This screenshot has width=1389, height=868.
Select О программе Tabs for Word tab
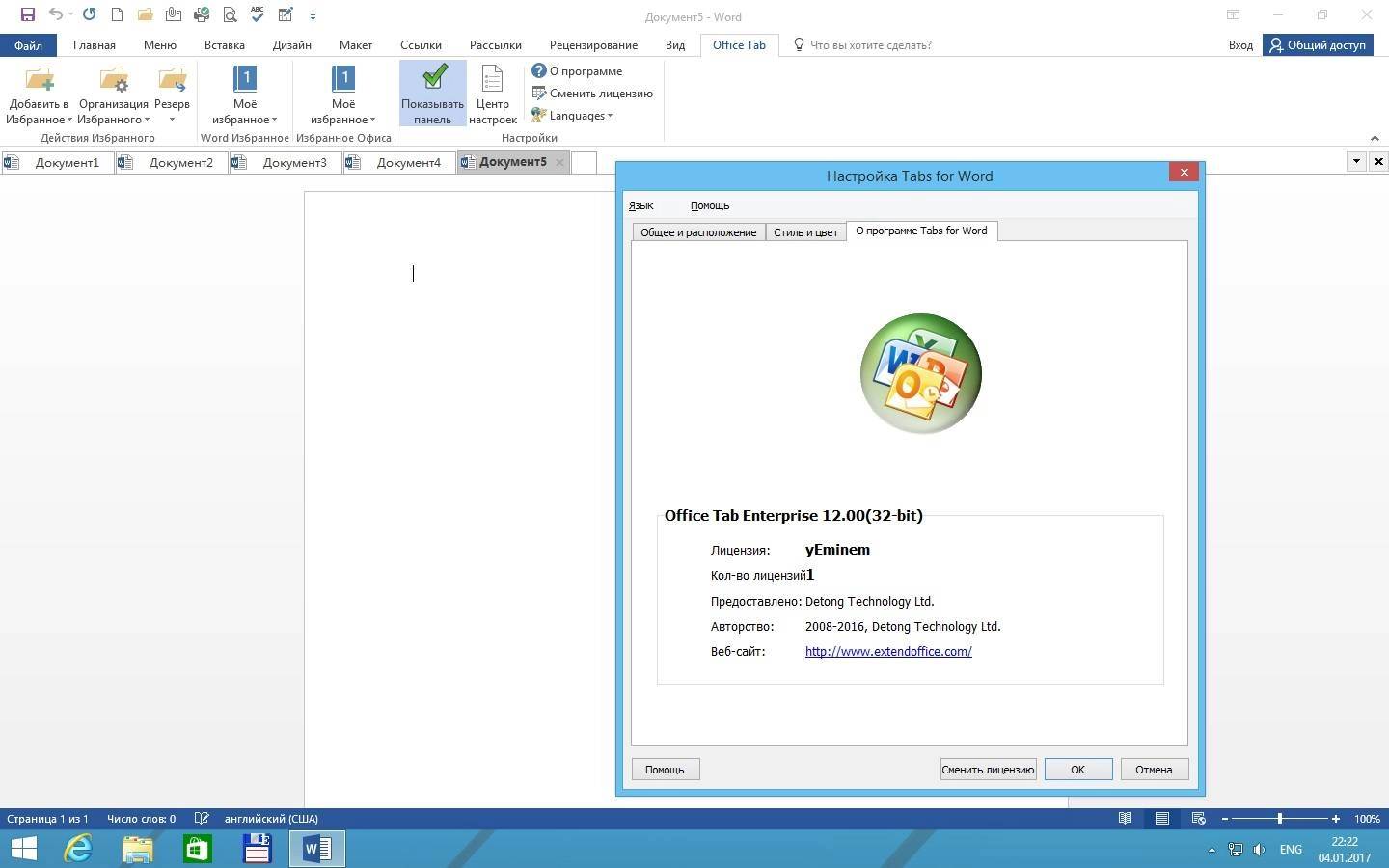[x=921, y=231]
